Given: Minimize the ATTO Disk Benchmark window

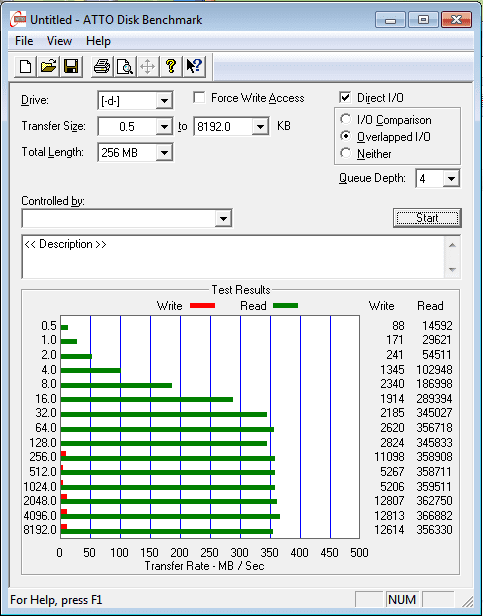Looking at the screenshot, I should click(x=390, y=19).
